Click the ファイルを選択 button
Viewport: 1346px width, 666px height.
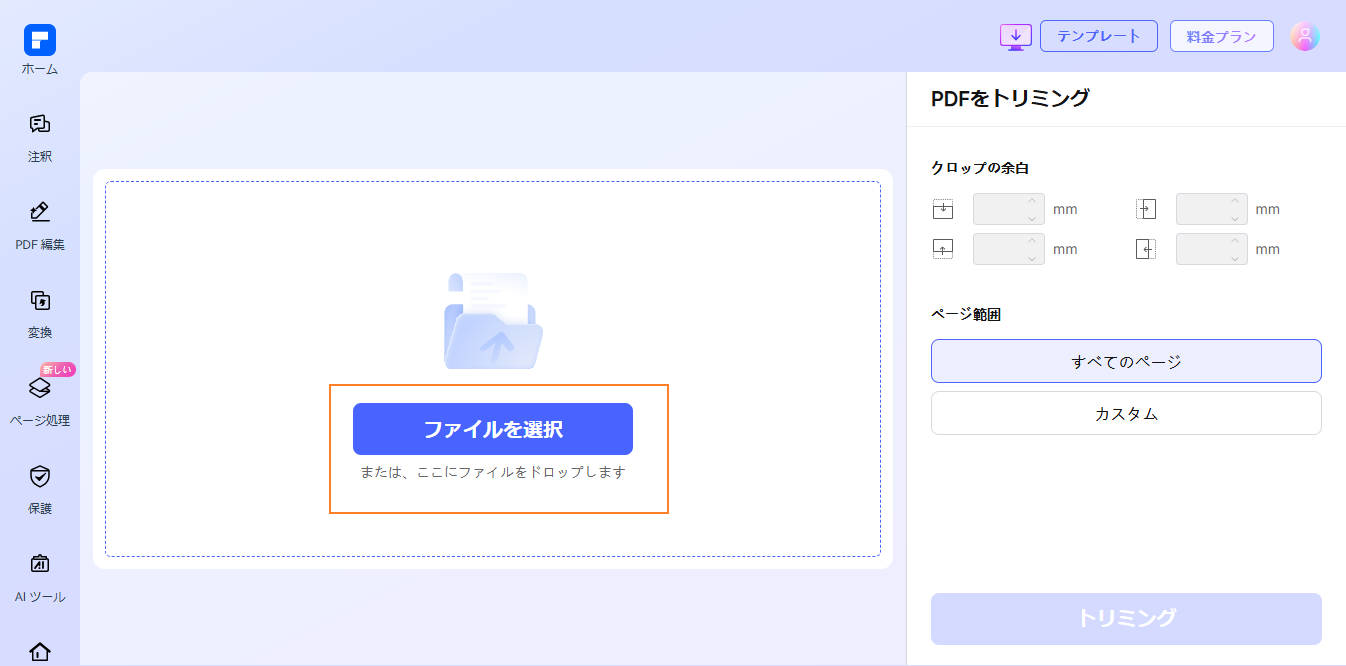click(x=493, y=429)
